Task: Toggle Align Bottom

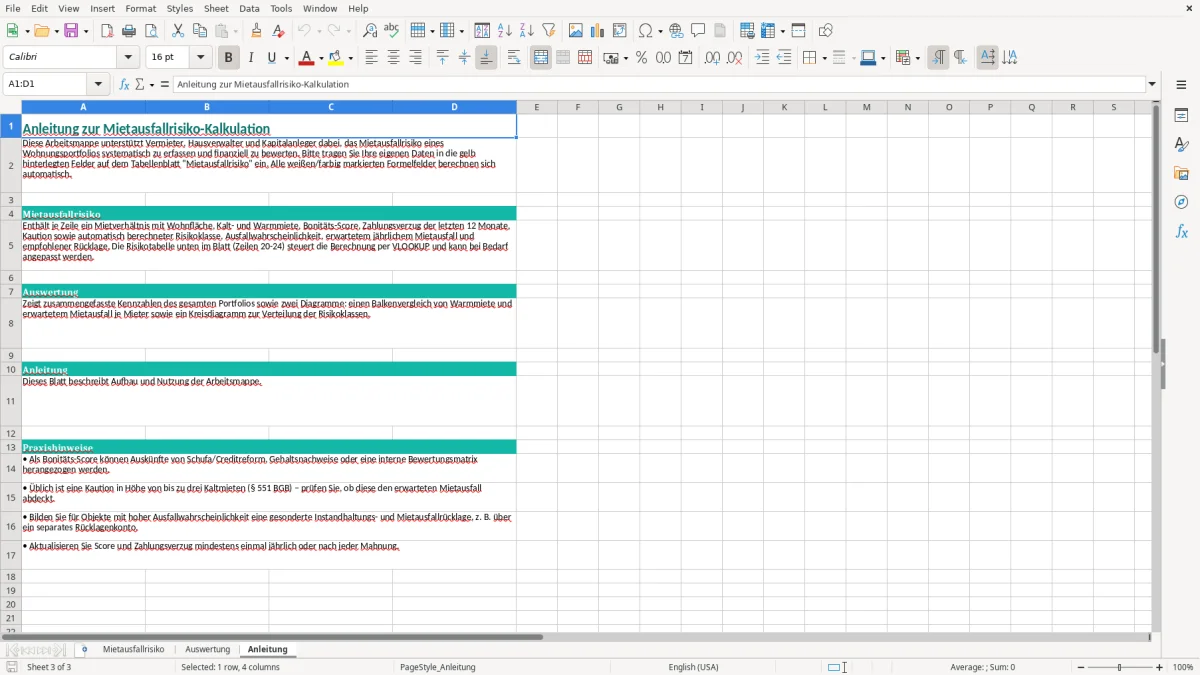Action: [x=486, y=58]
